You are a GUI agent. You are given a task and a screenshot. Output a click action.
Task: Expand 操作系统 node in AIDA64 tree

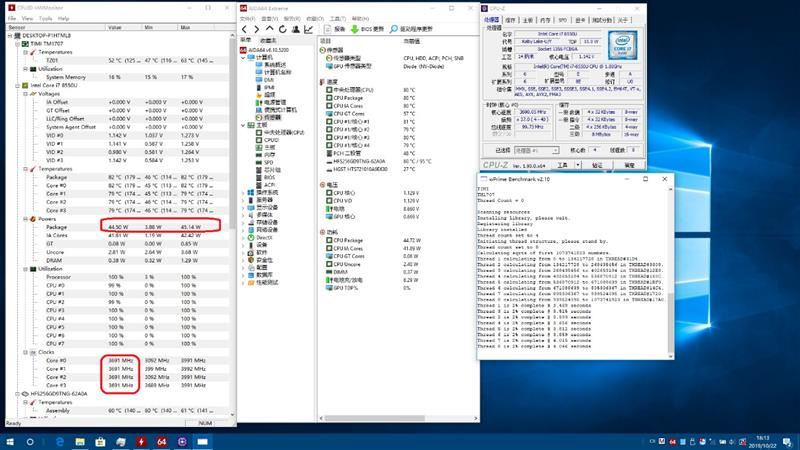(x=243, y=193)
